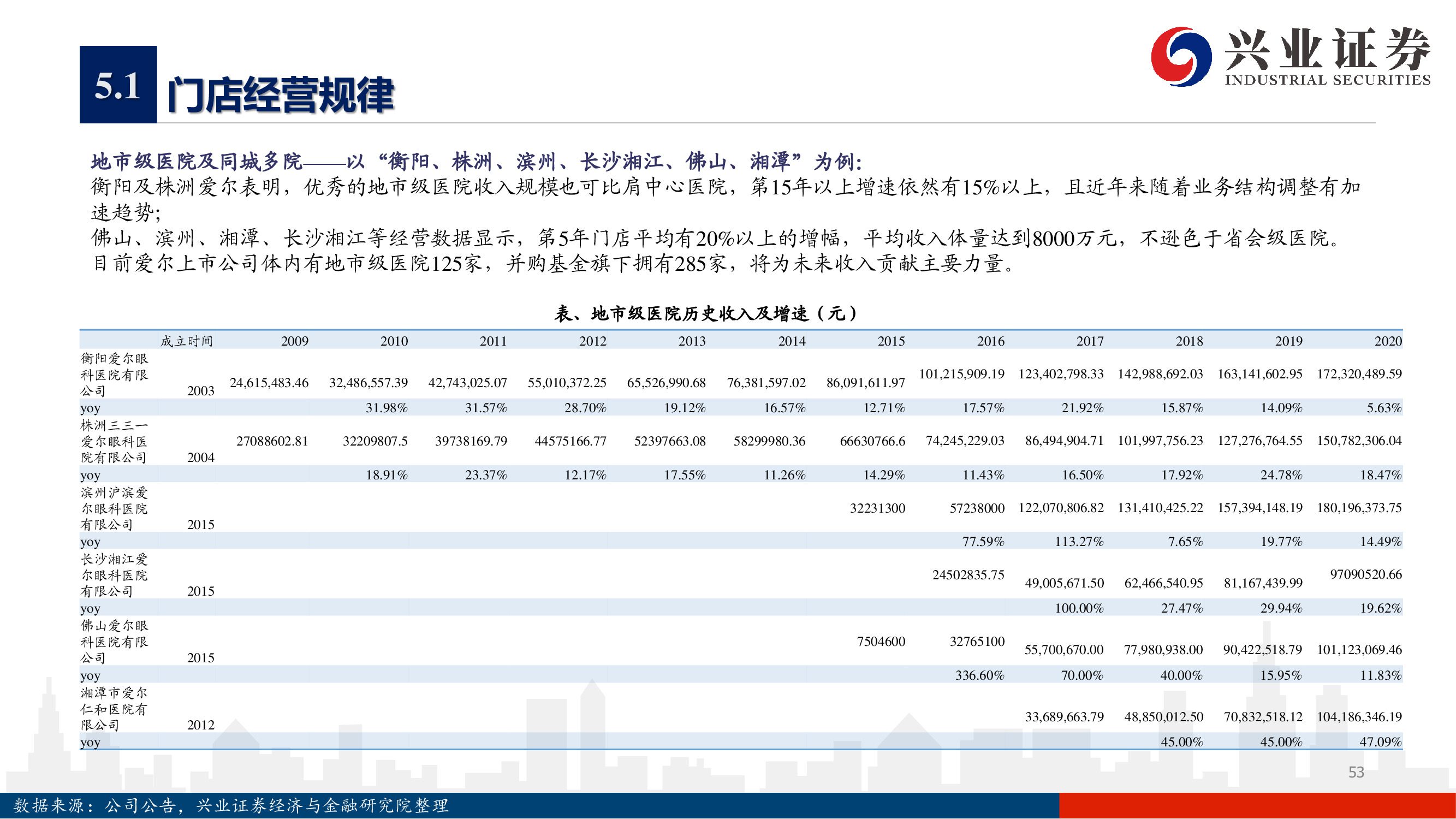The image size is (1456, 819).
Task: Click the data source footer 数据来源
Action: pyautogui.click(x=230, y=805)
